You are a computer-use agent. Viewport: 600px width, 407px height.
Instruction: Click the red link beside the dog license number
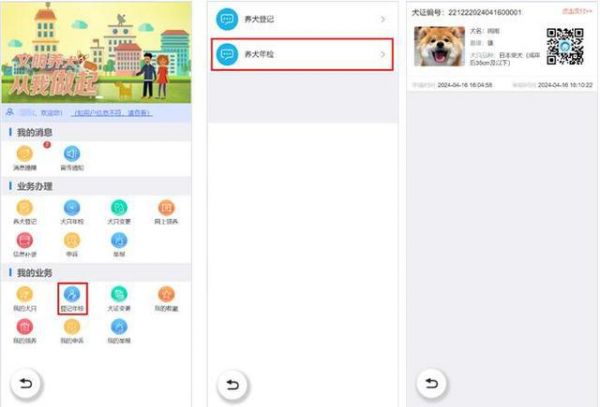(577, 11)
